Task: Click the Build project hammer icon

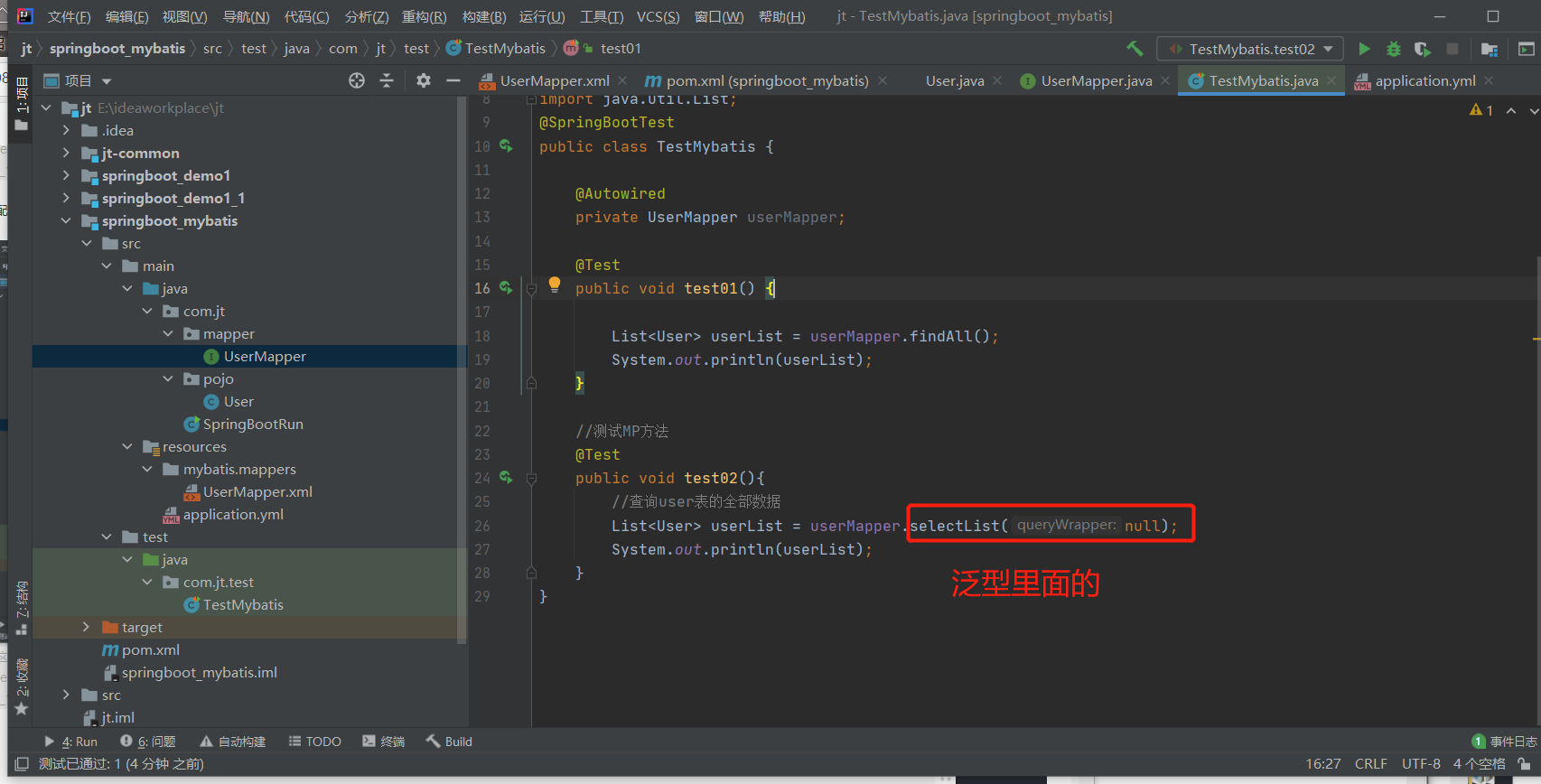Action: pos(1135,49)
